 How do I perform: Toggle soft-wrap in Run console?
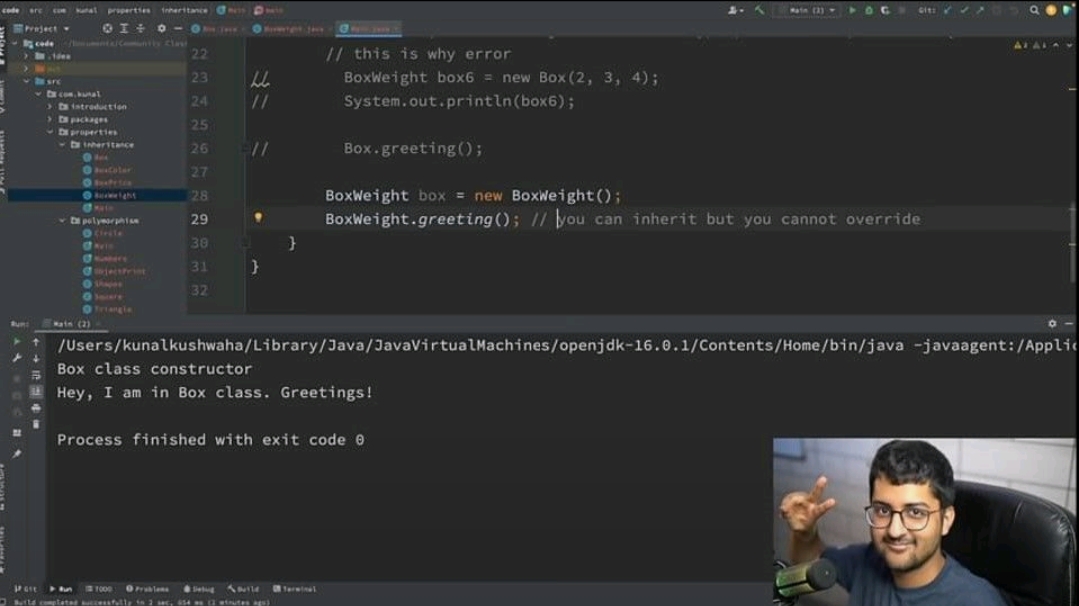coord(36,375)
